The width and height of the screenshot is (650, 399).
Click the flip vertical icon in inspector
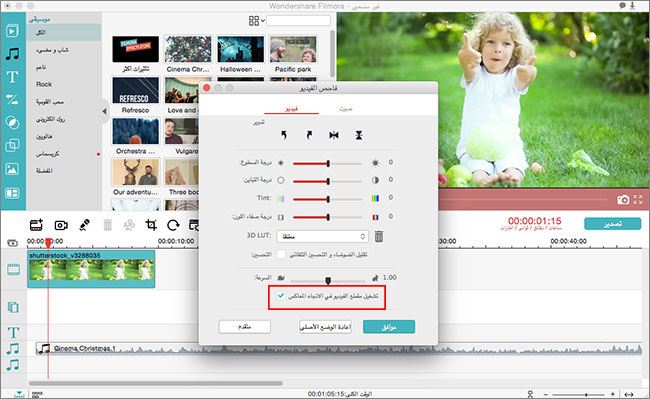click(x=359, y=135)
